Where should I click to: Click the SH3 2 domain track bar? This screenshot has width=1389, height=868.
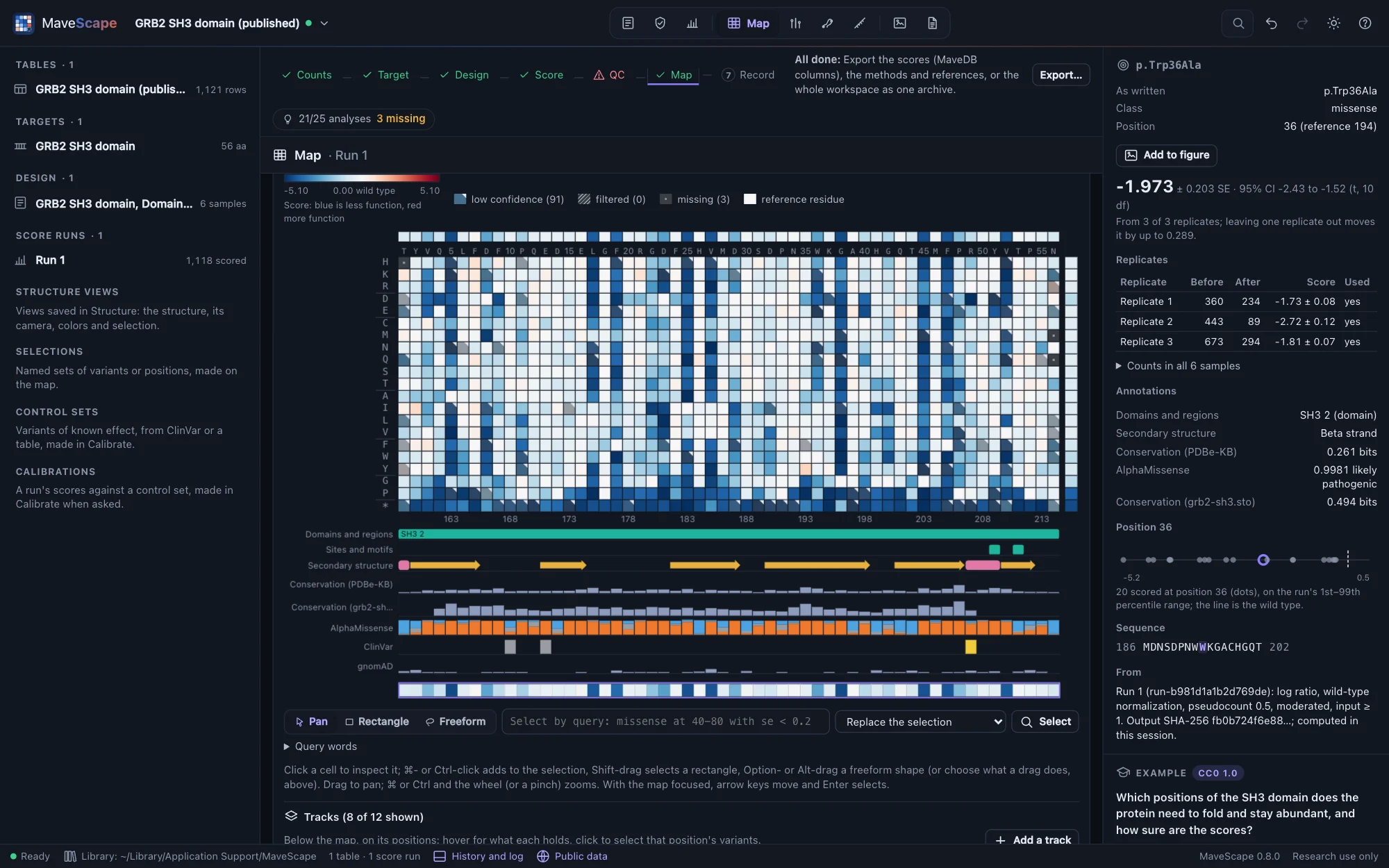[729, 534]
